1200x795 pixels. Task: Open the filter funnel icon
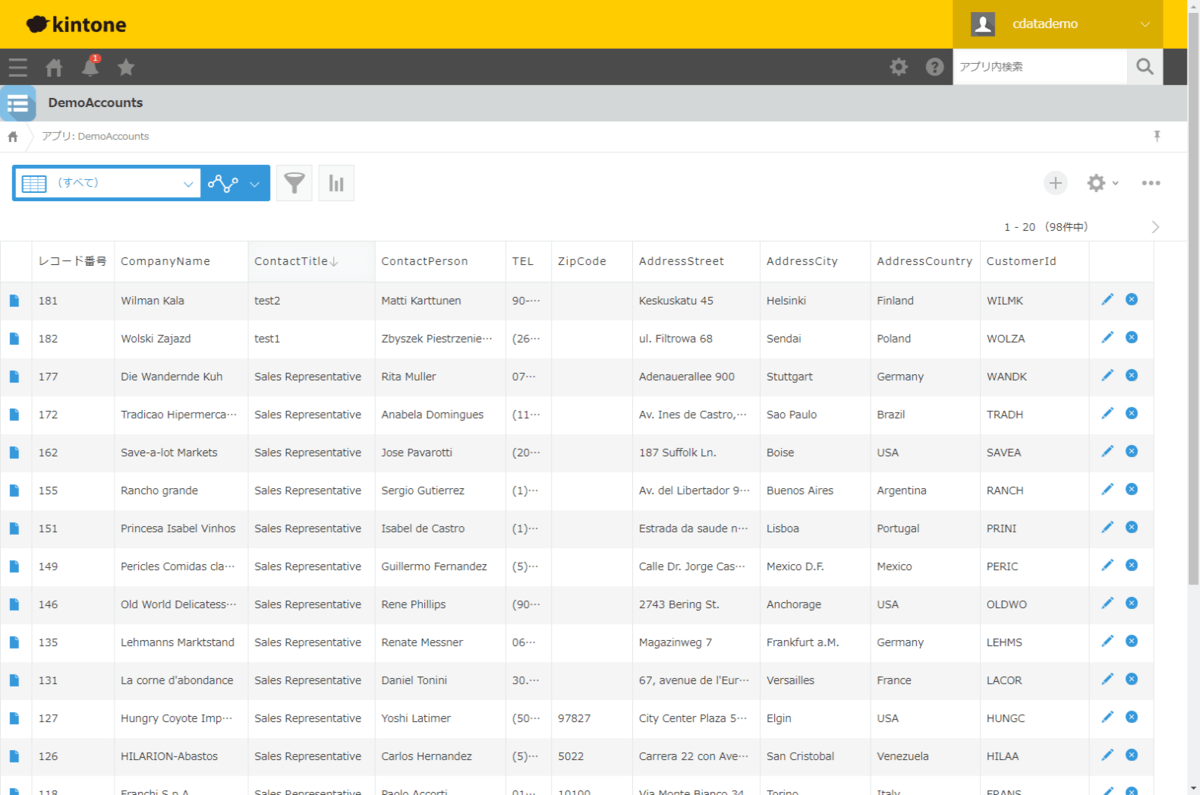click(x=294, y=183)
